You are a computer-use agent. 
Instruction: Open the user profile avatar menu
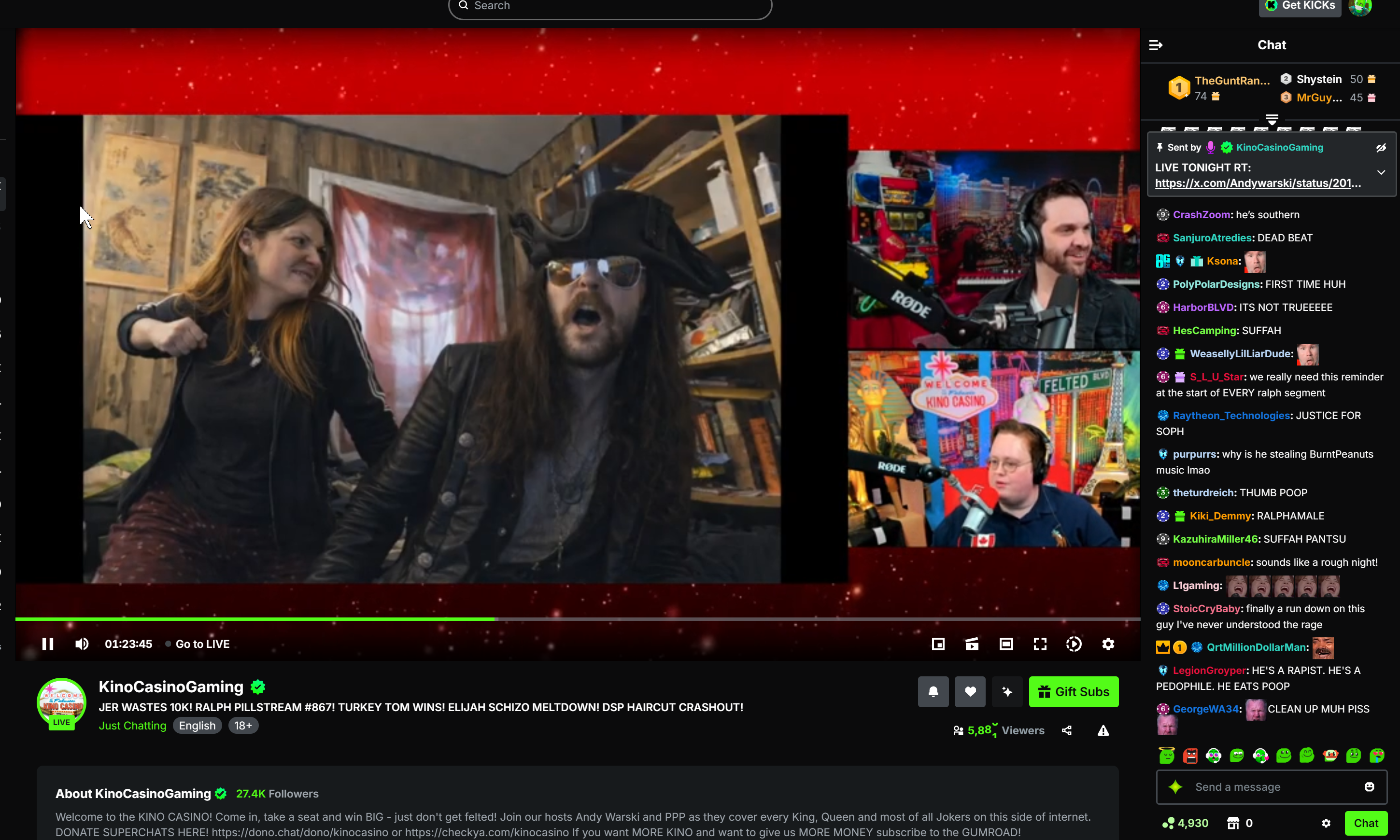1360,7
